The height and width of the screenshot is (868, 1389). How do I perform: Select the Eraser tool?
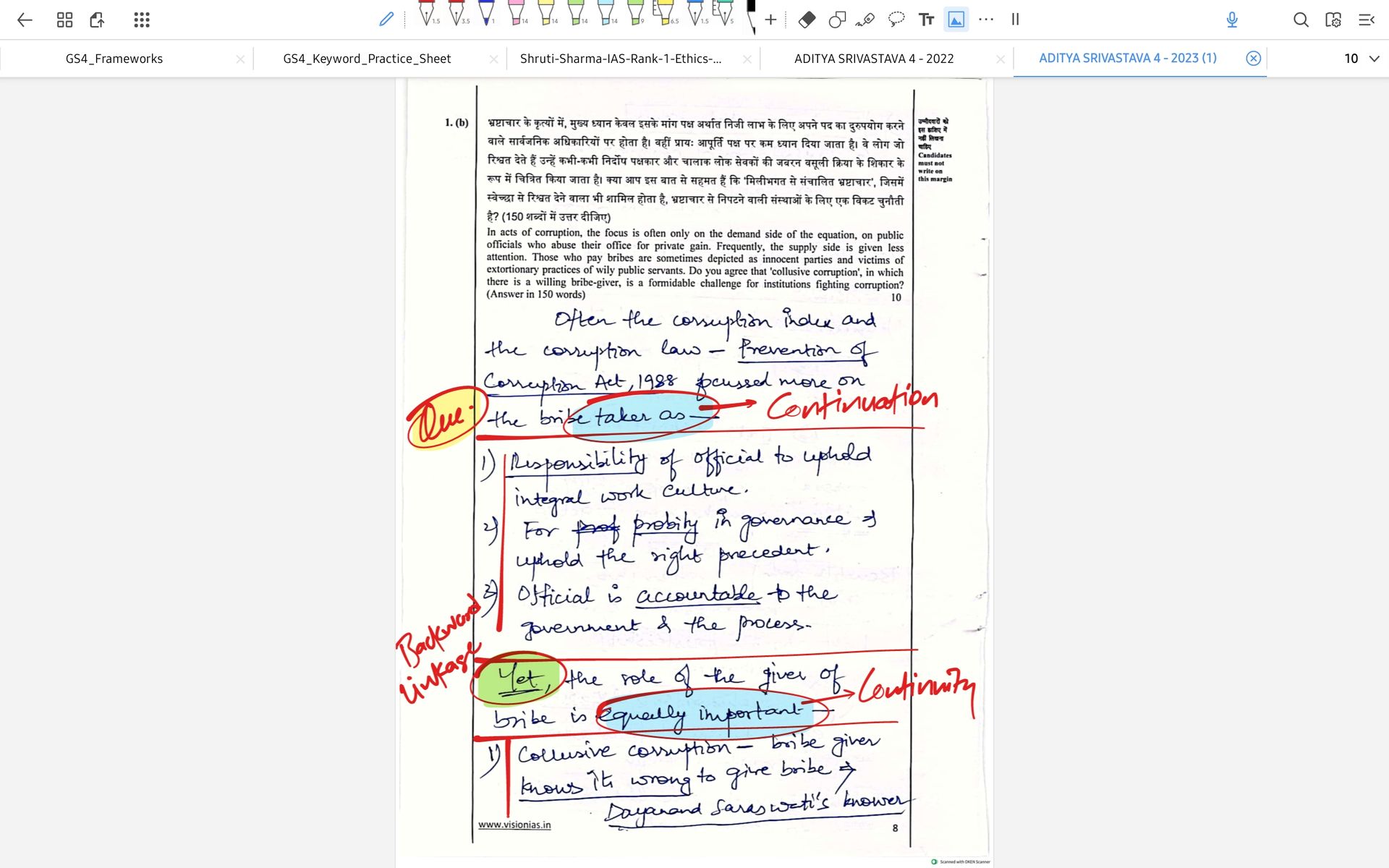[x=807, y=20]
